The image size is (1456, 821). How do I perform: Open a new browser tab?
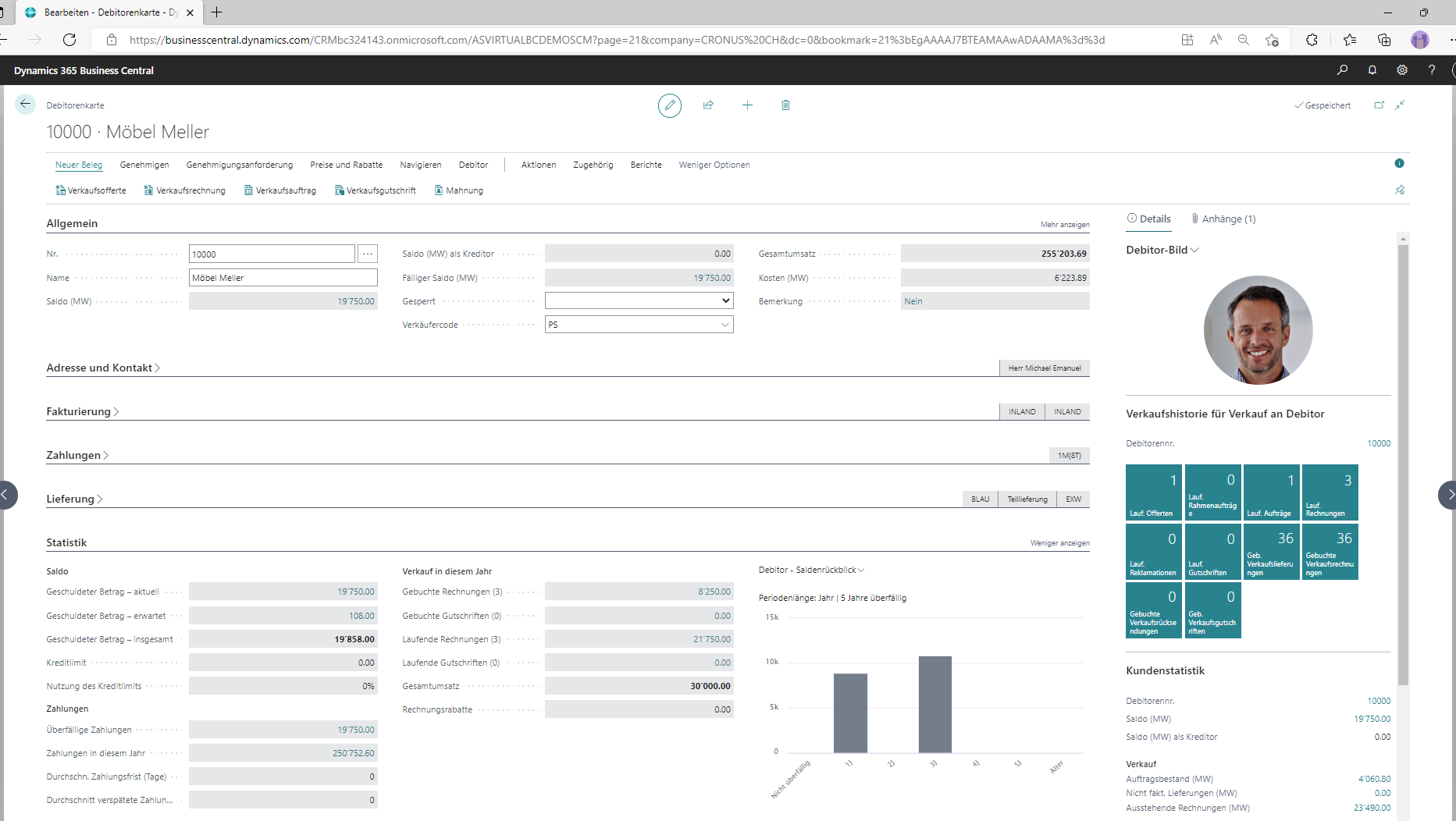click(x=217, y=12)
